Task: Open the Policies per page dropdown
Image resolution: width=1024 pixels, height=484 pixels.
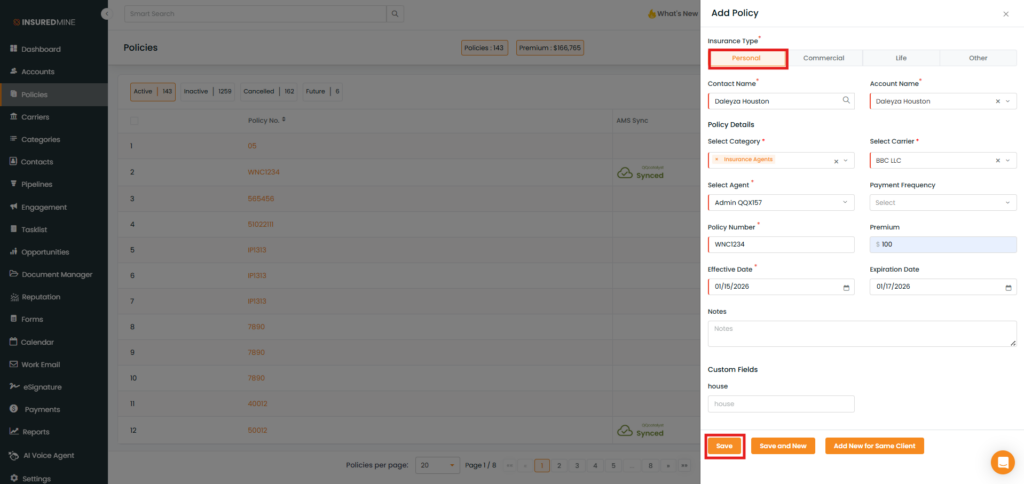Action: coord(438,466)
